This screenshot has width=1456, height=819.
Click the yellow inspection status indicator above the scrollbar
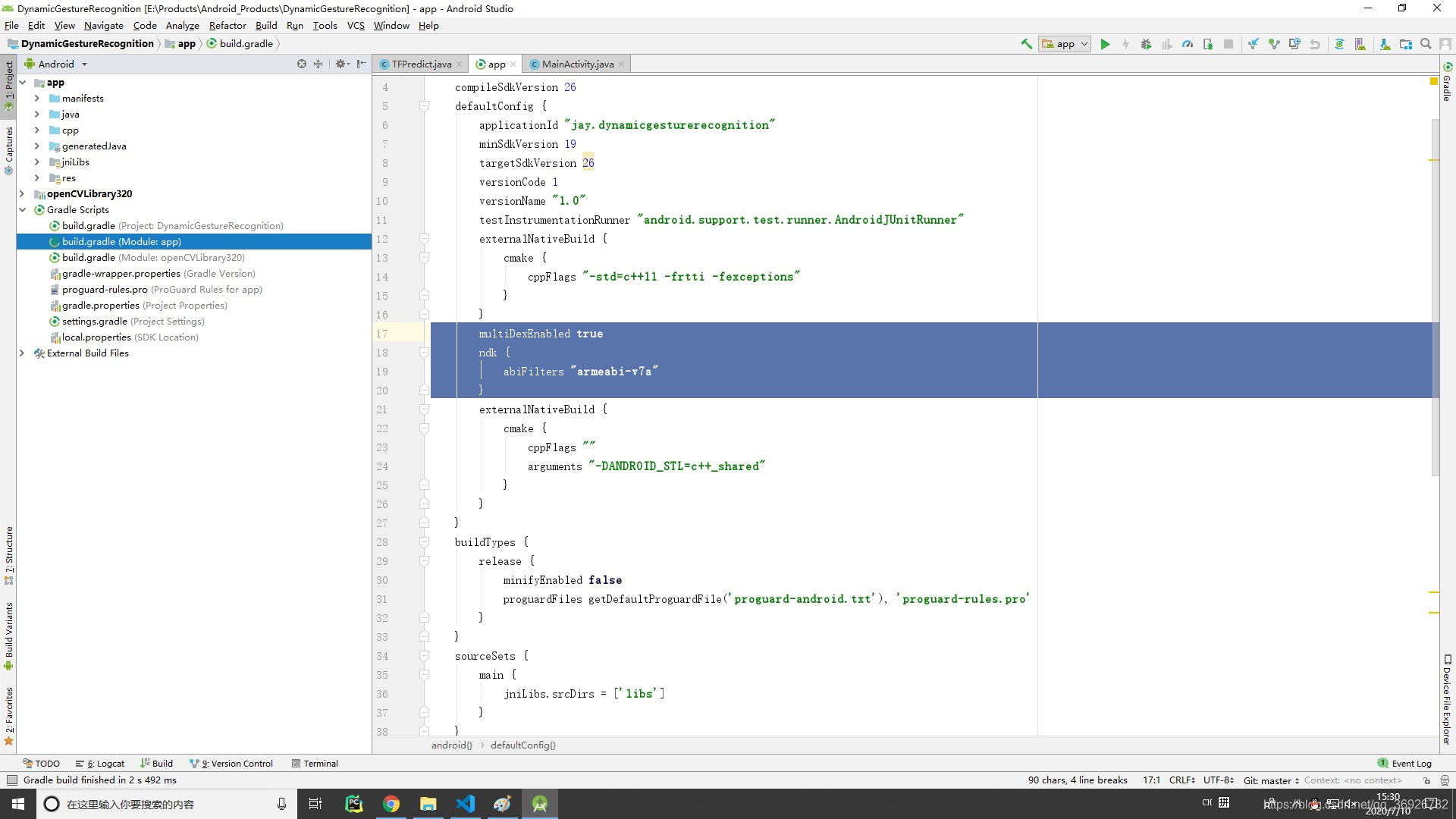[1434, 81]
